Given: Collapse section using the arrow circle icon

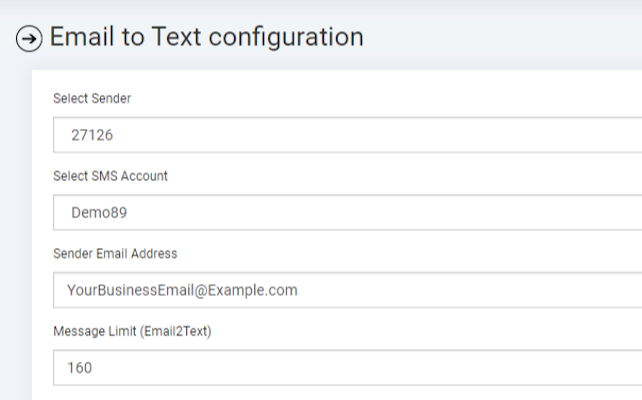Looking at the screenshot, I should click(30, 39).
